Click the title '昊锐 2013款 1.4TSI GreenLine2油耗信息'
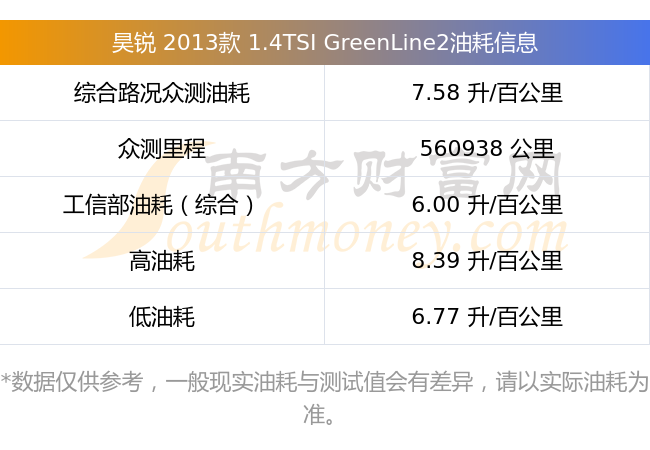Image resolution: width=650 pixels, height=450 pixels. [325, 43]
